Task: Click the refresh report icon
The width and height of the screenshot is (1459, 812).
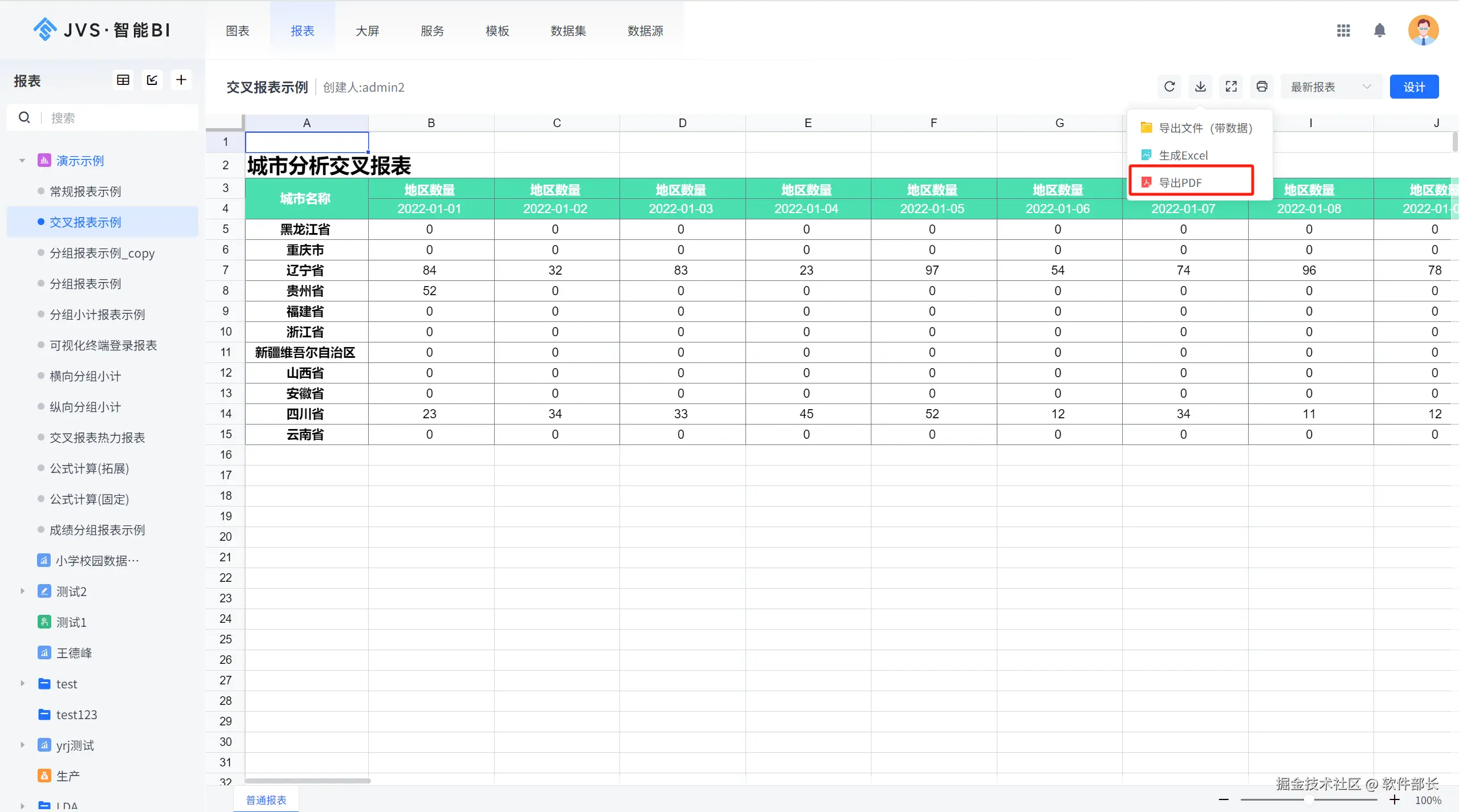Action: 1169,87
